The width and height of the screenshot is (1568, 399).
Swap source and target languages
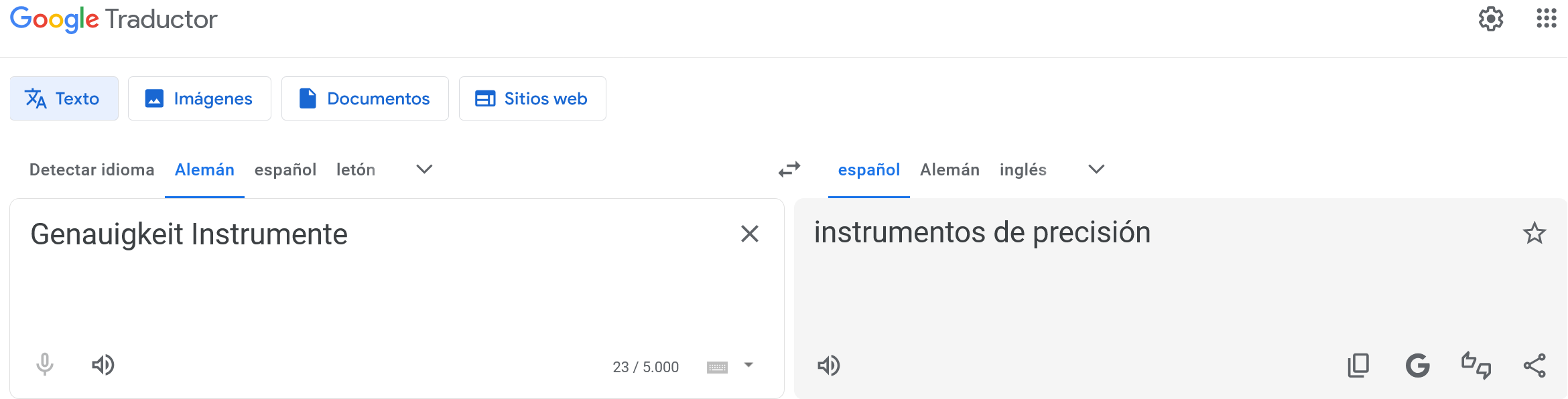pos(789,169)
